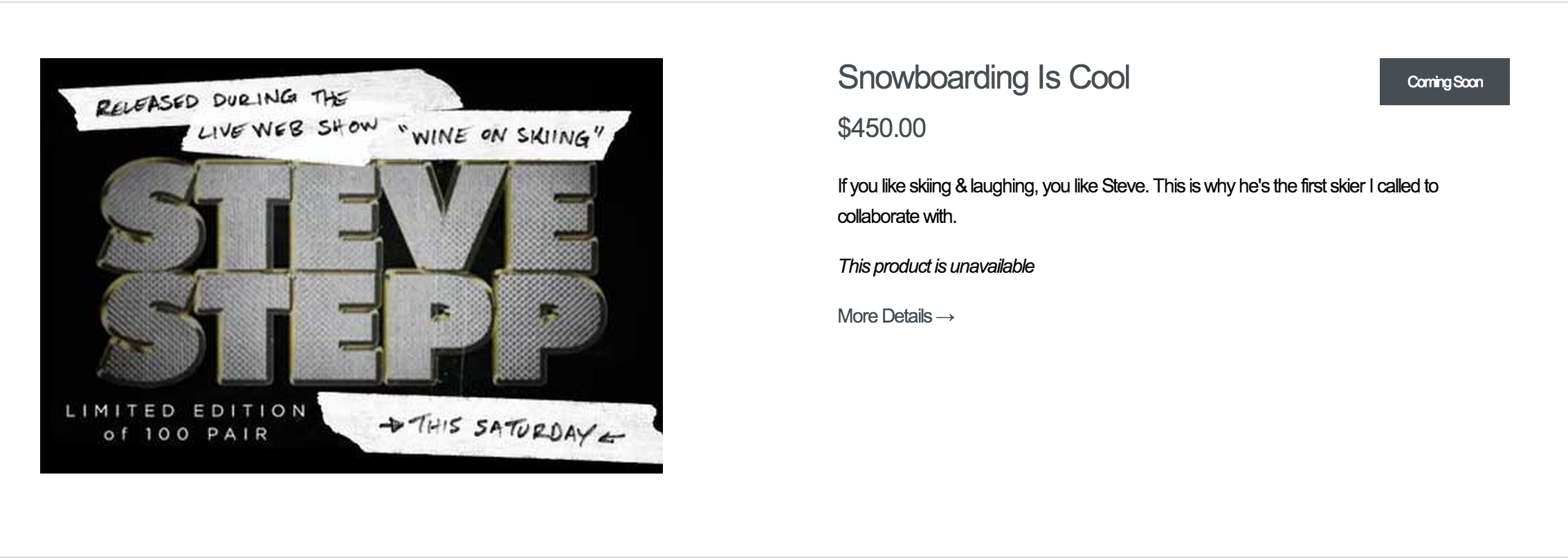Open the More Details link
This screenshot has height=558, width=1568.
[884, 316]
